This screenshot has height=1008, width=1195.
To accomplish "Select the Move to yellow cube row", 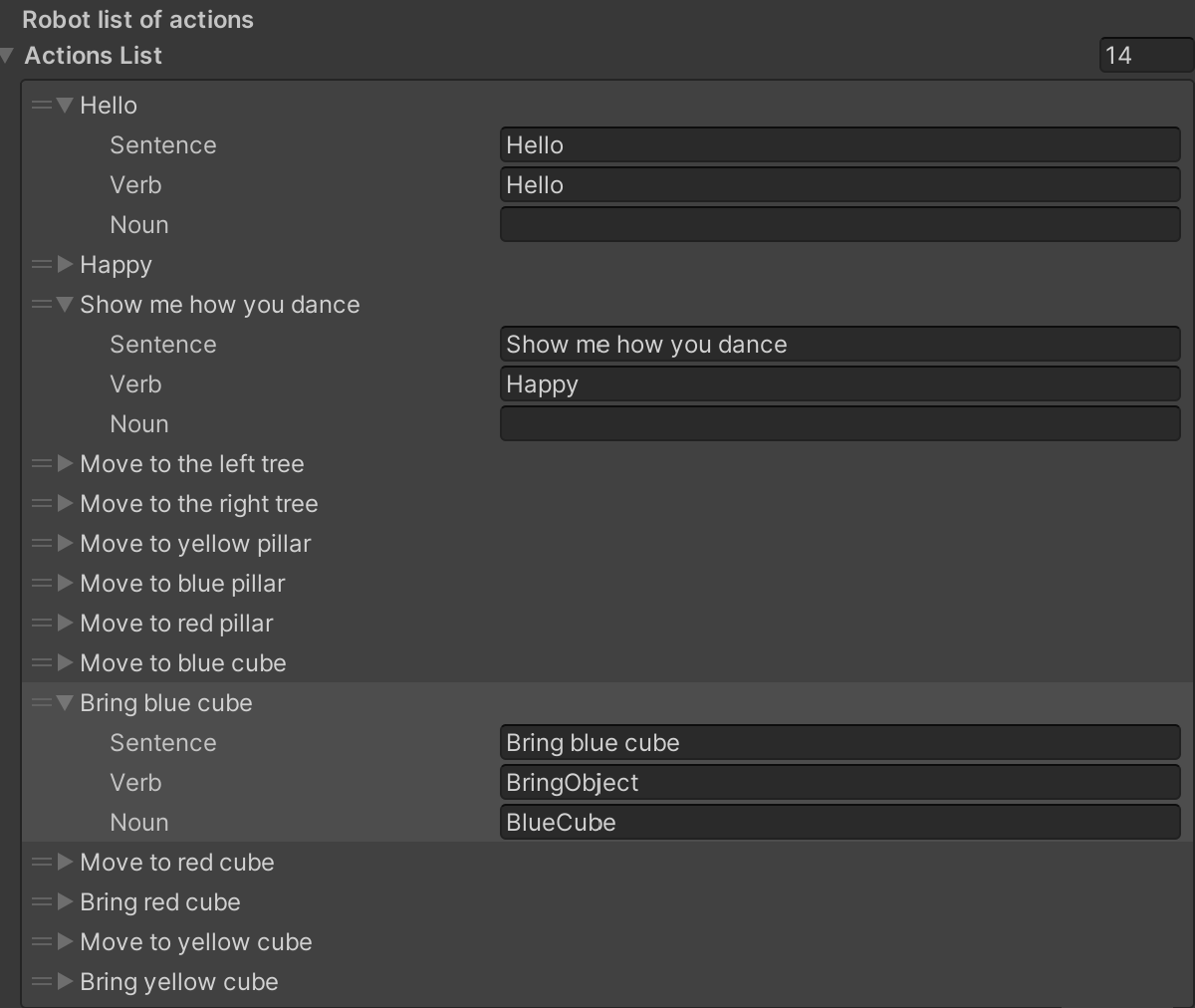I will pyautogui.click(x=196, y=942).
